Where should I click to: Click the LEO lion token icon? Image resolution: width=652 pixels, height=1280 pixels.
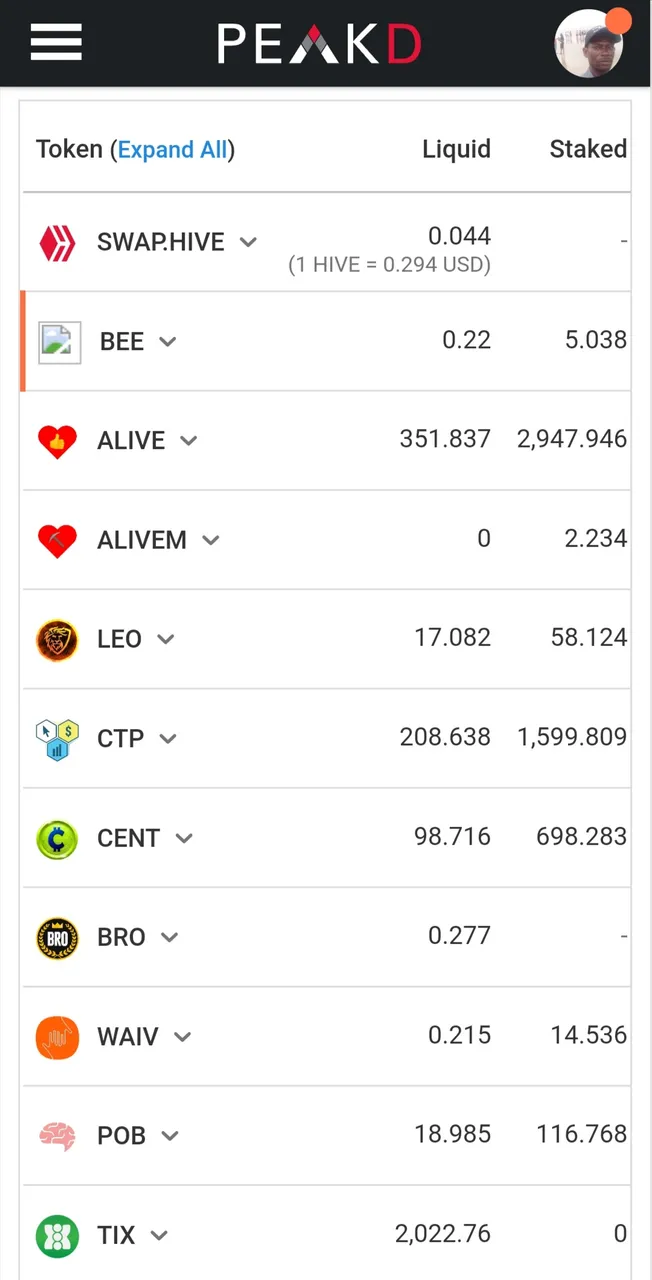pyautogui.click(x=57, y=640)
